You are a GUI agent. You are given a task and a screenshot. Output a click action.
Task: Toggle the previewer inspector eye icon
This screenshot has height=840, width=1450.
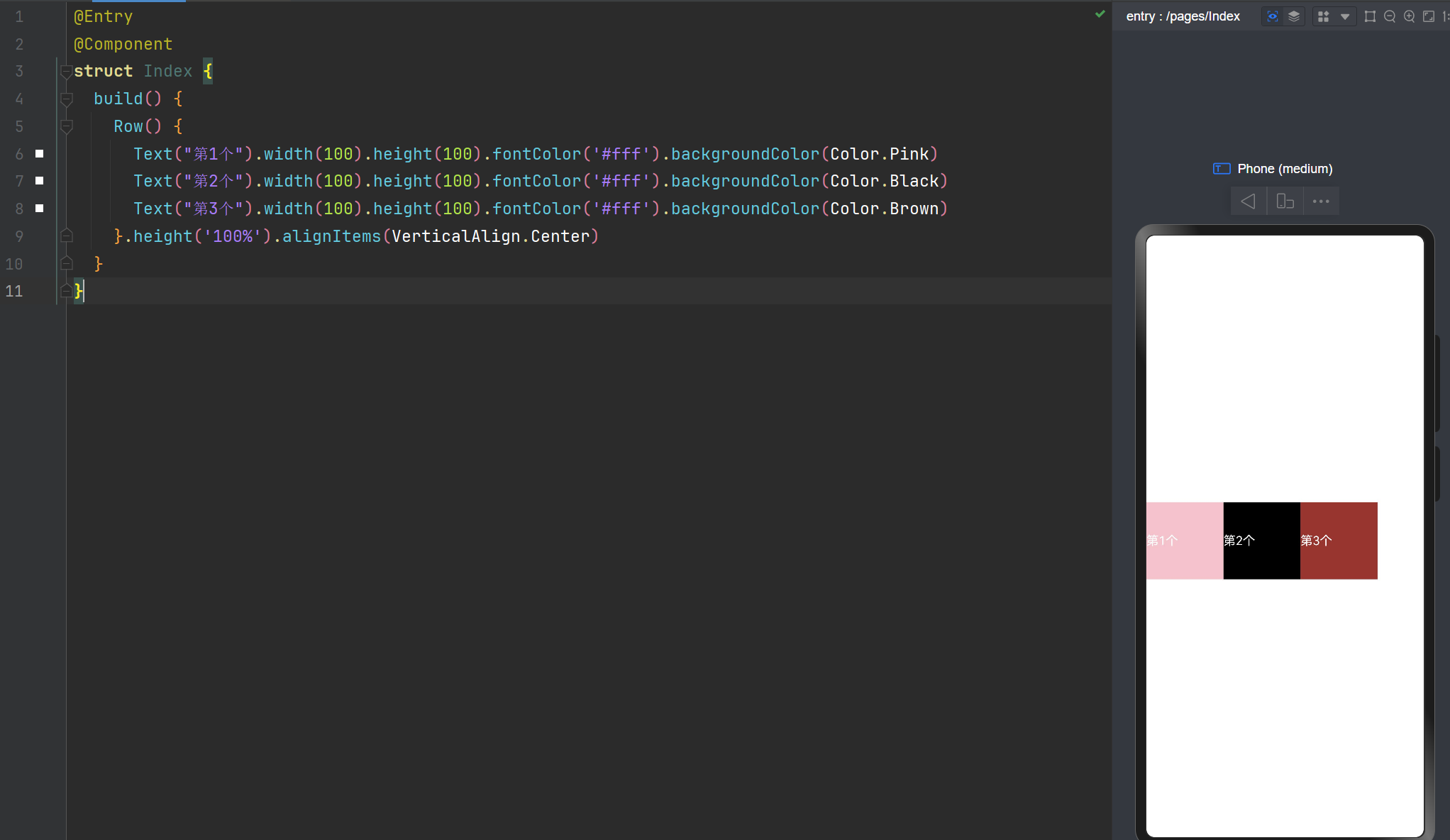point(1273,16)
